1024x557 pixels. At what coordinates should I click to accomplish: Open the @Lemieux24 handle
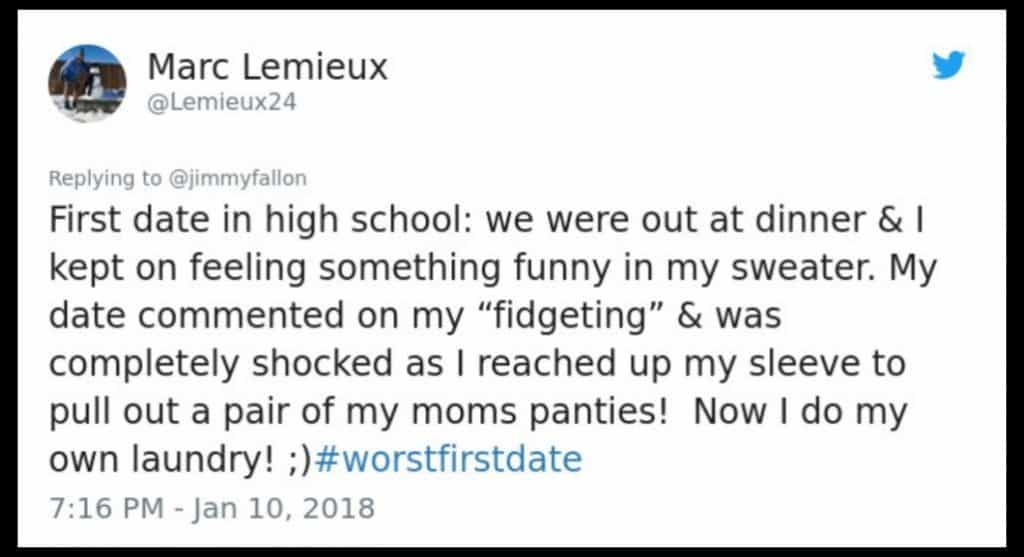tap(222, 102)
